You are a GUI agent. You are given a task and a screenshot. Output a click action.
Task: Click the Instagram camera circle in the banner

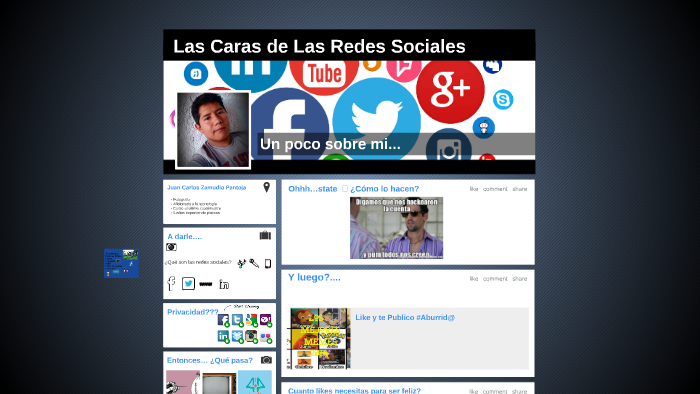pyautogui.click(x=449, y=145)
